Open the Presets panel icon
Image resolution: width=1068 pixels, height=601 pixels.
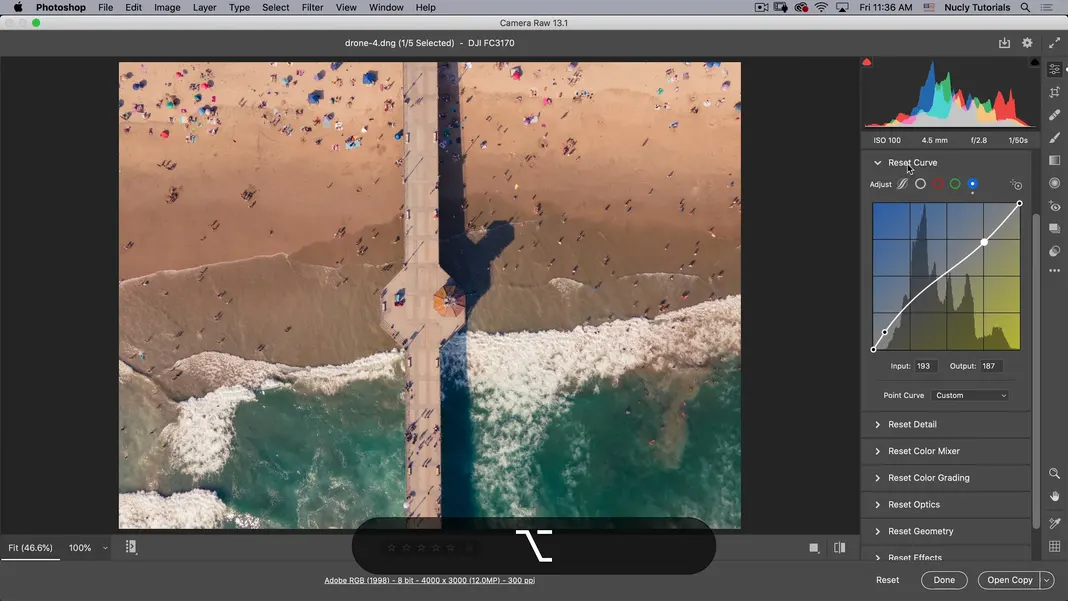tap(1054, 251)
